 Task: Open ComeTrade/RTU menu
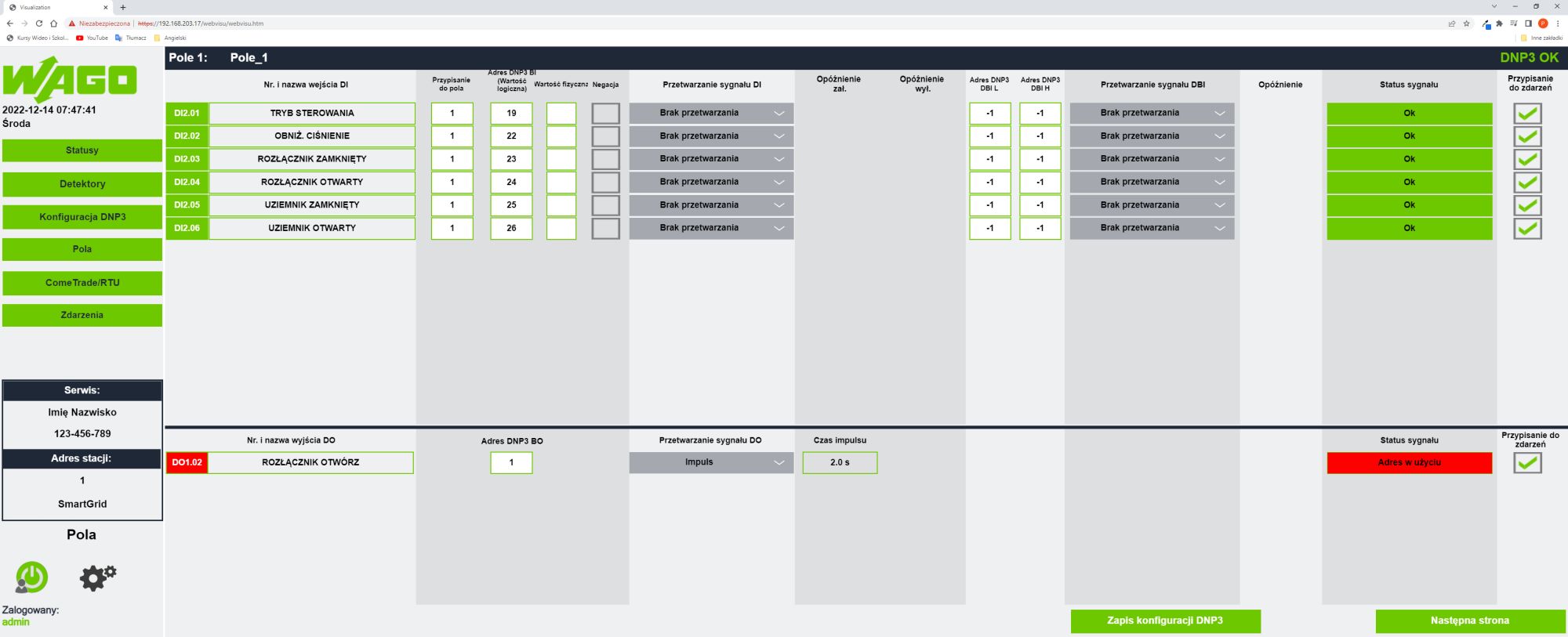point(82,283)
